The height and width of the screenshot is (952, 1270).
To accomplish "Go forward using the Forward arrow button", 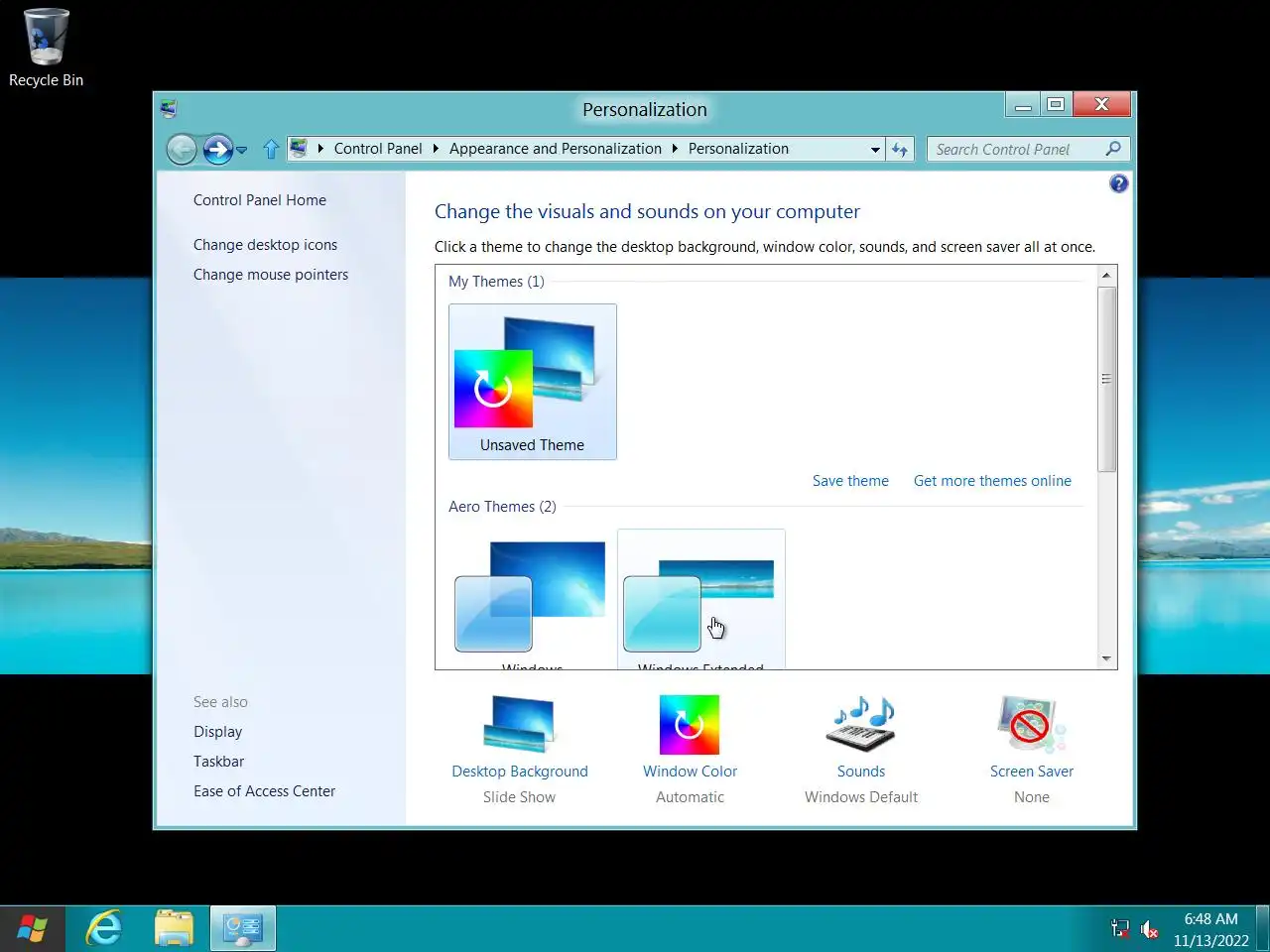I will (x=217, y=150).
